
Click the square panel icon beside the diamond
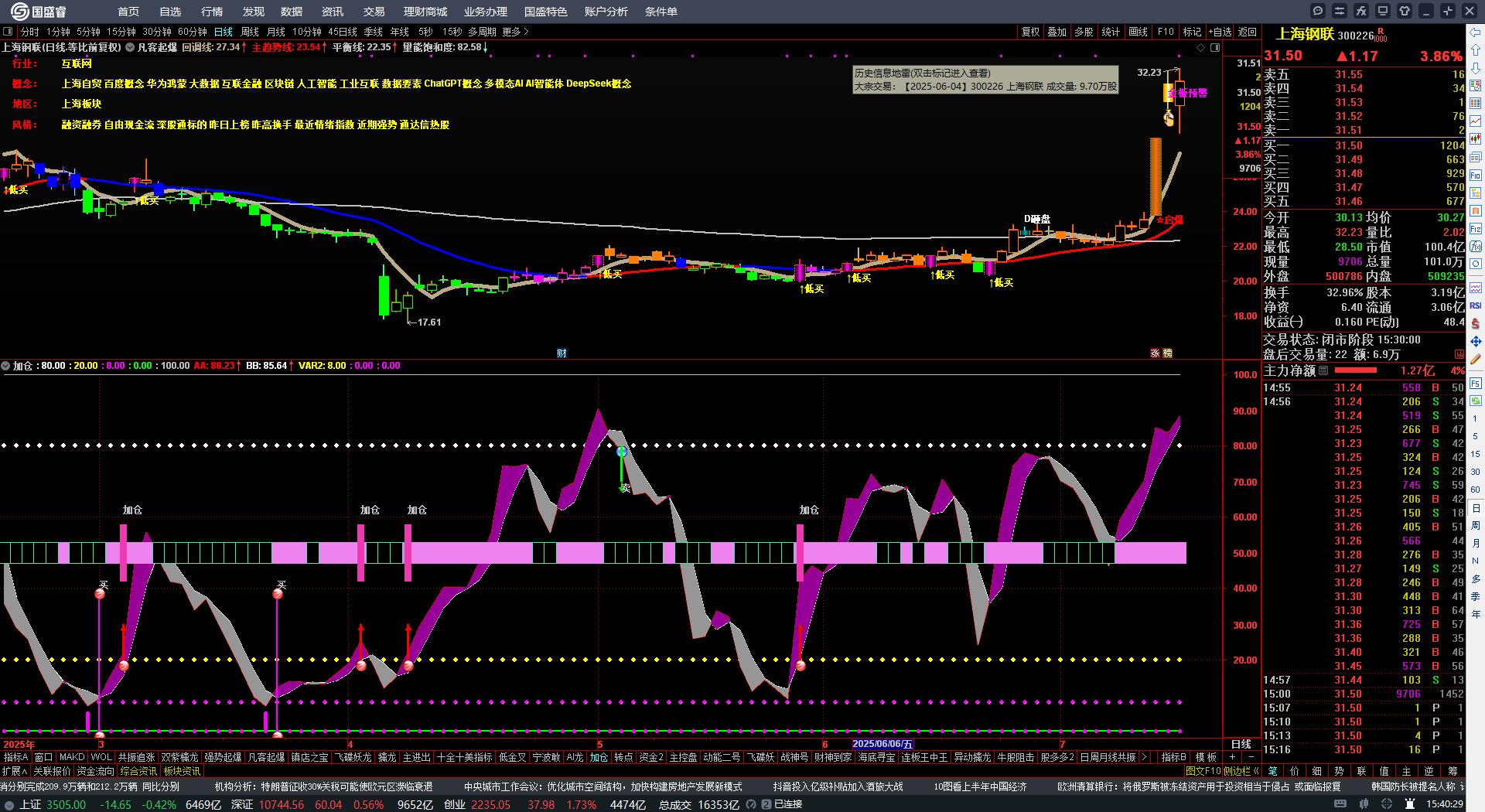[1215, 47]
